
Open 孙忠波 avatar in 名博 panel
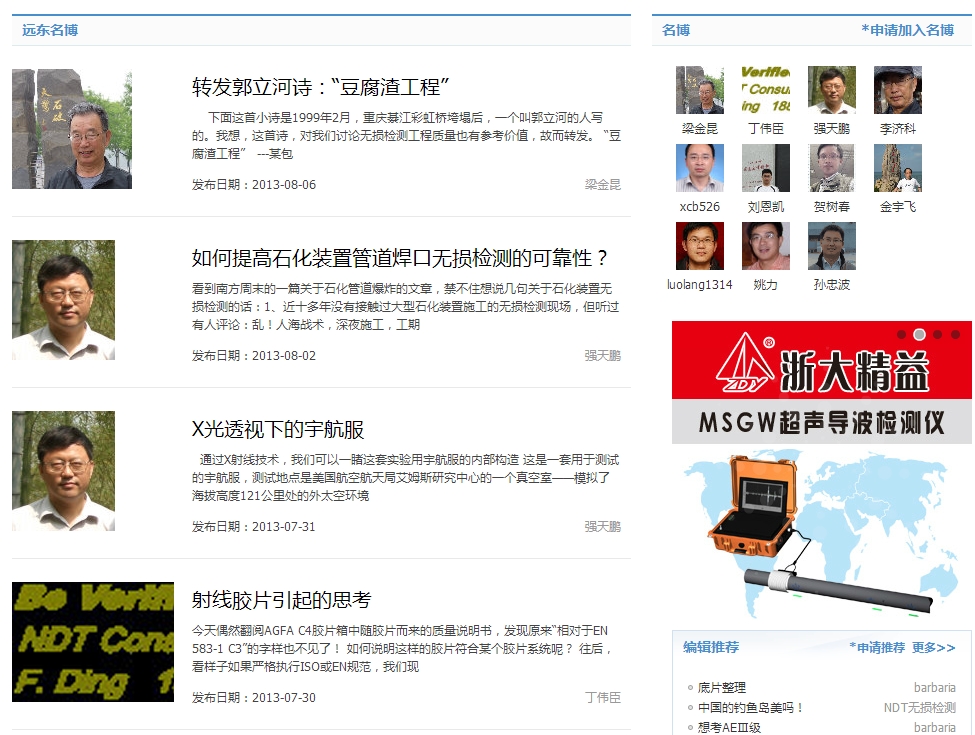831,246
